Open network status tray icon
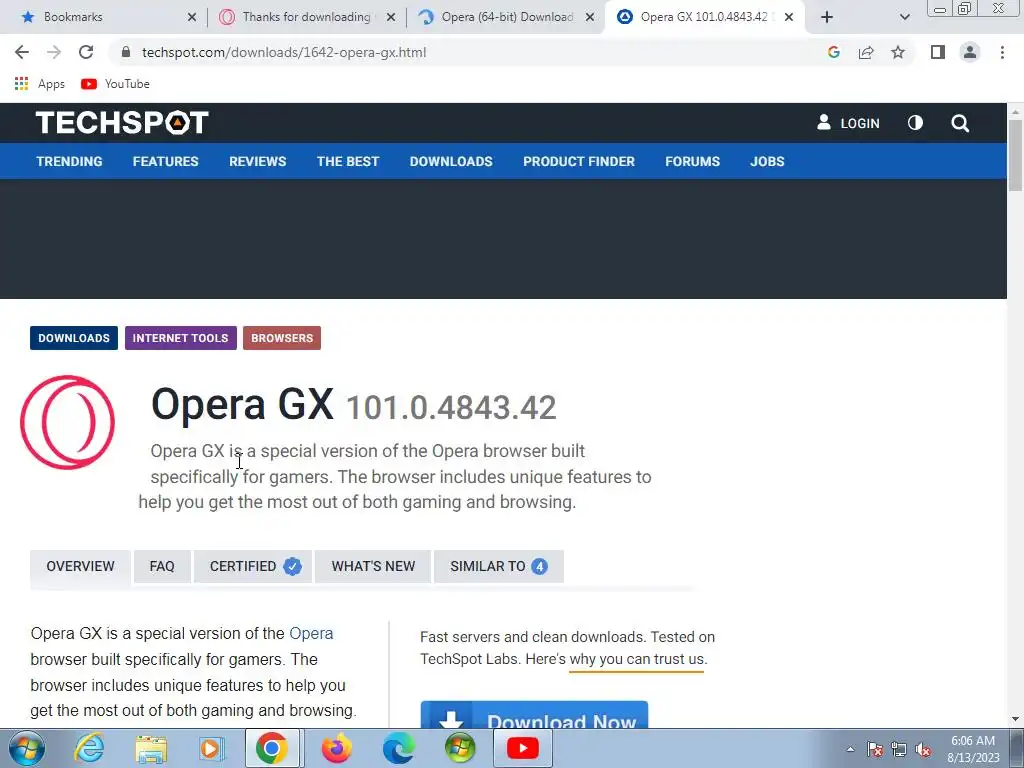1024x768 pixels. [899, 750]
